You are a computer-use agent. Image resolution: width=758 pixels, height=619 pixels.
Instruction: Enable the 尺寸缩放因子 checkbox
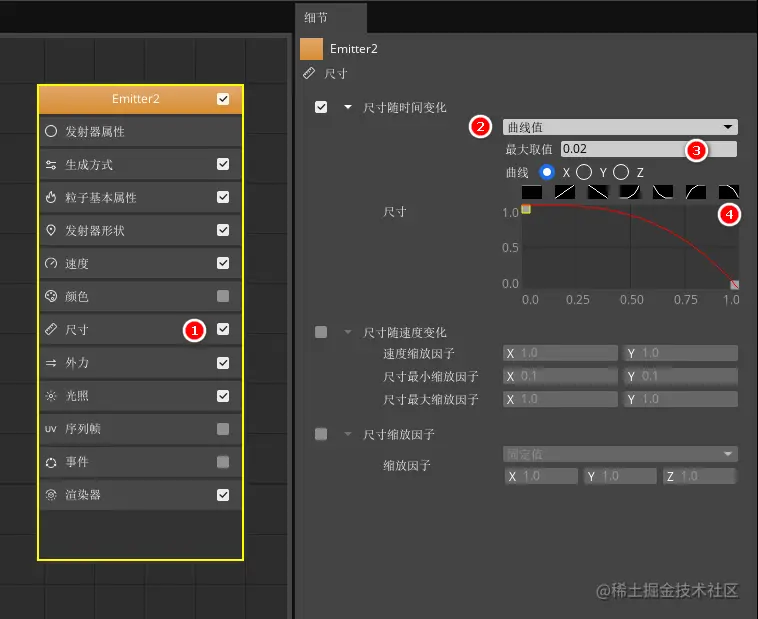point(321,434)
